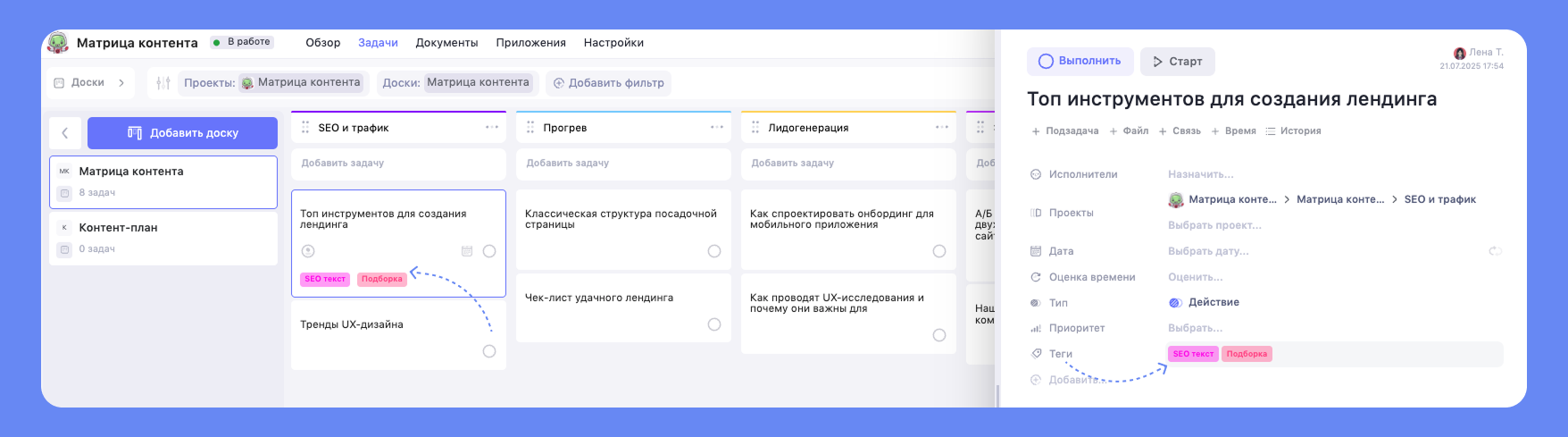This screenshot has height=437, width=1568.
Task: Click the Исполнители field icon
Action: pos(1036,174)
